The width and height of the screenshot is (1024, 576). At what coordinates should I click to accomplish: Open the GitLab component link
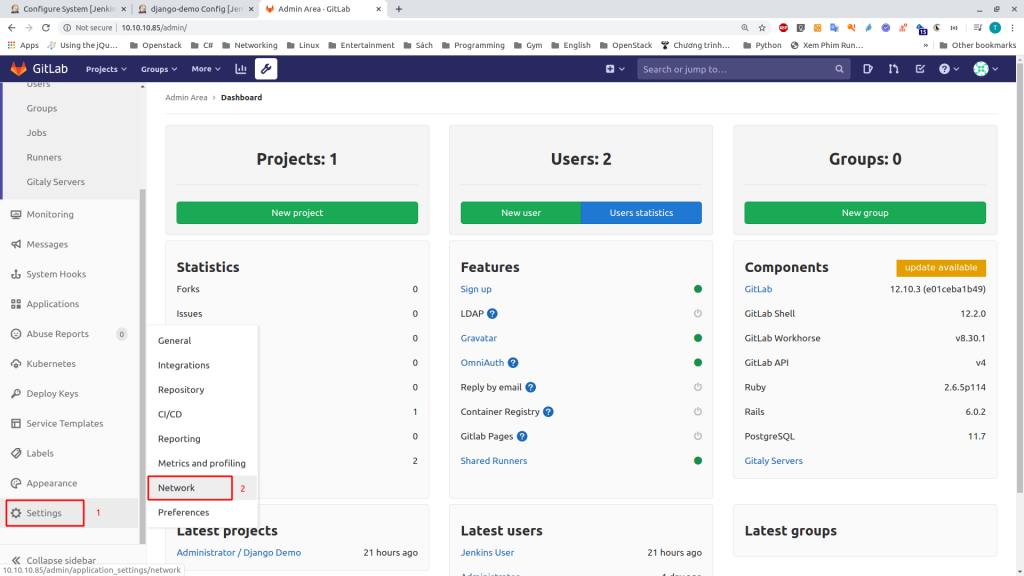(758, 289)
